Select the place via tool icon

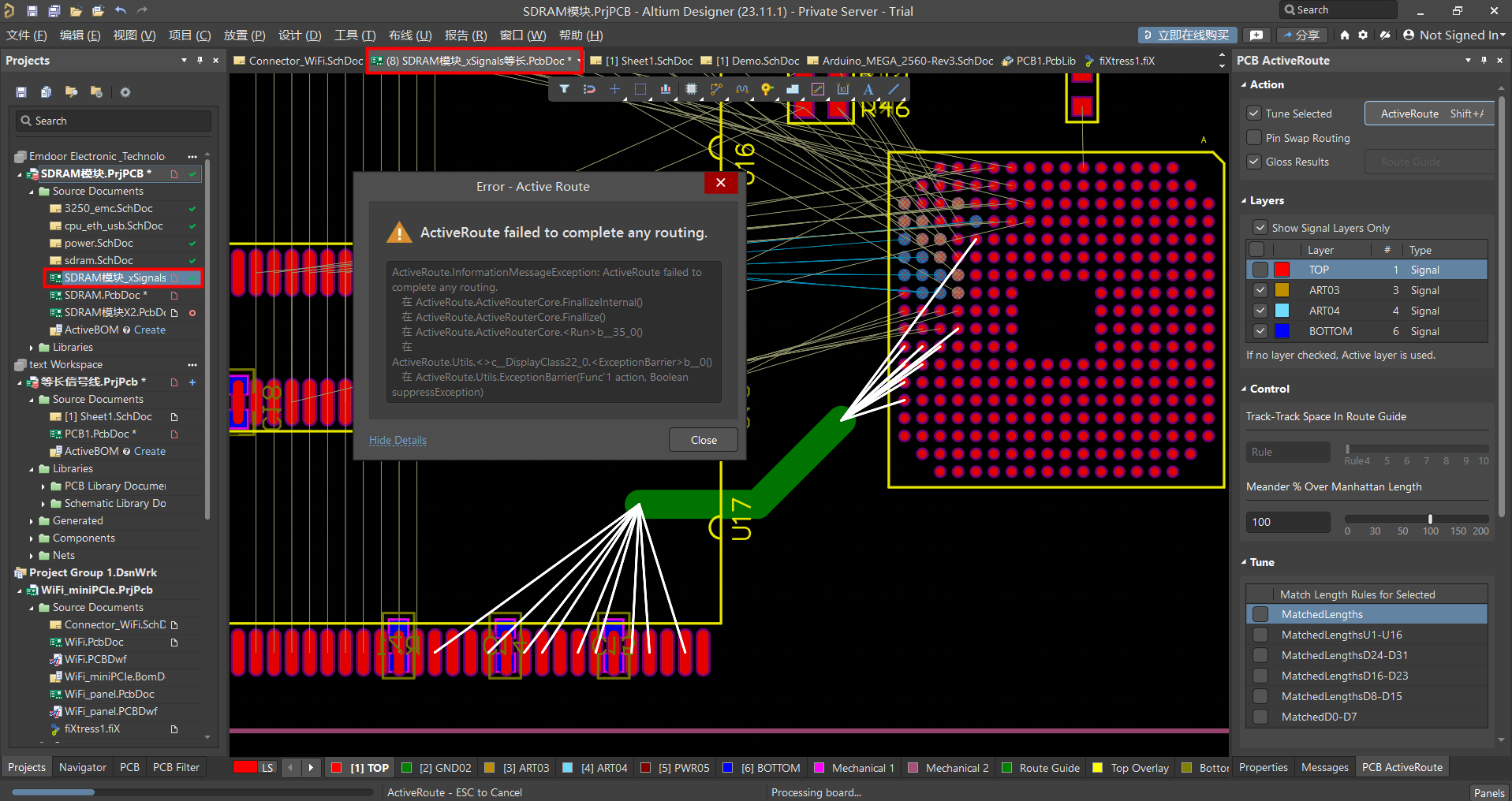pyautogui.click(x=767, y=89)
